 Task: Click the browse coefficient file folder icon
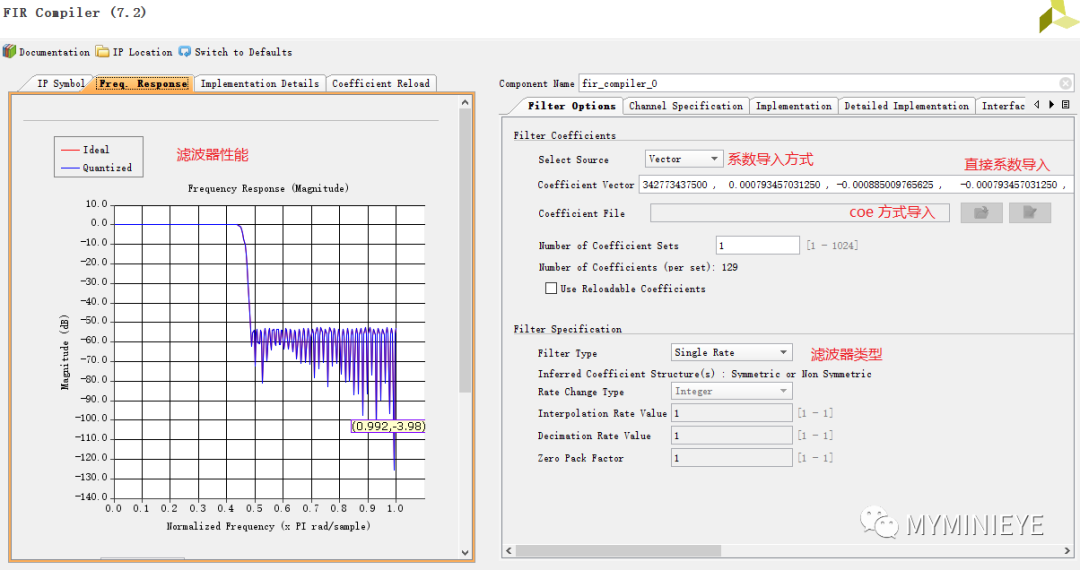(x=981, y=212)
